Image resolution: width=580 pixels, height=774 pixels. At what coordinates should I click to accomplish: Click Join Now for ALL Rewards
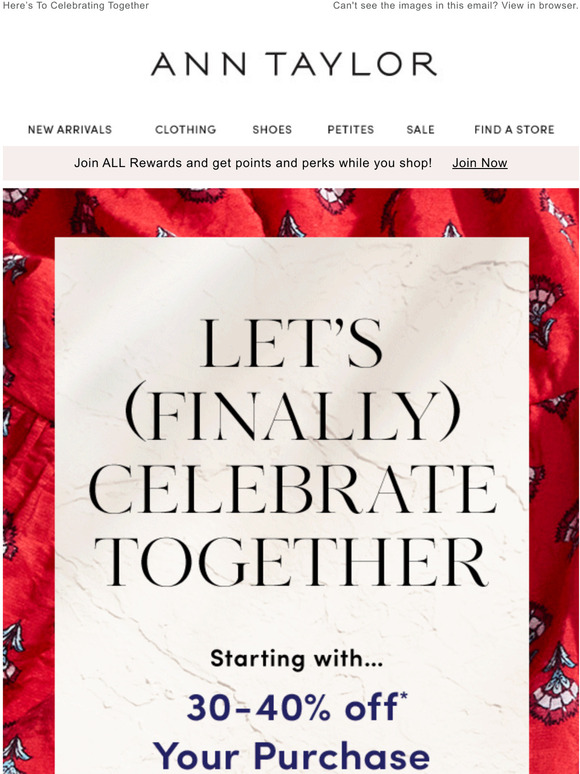(480, 163)
